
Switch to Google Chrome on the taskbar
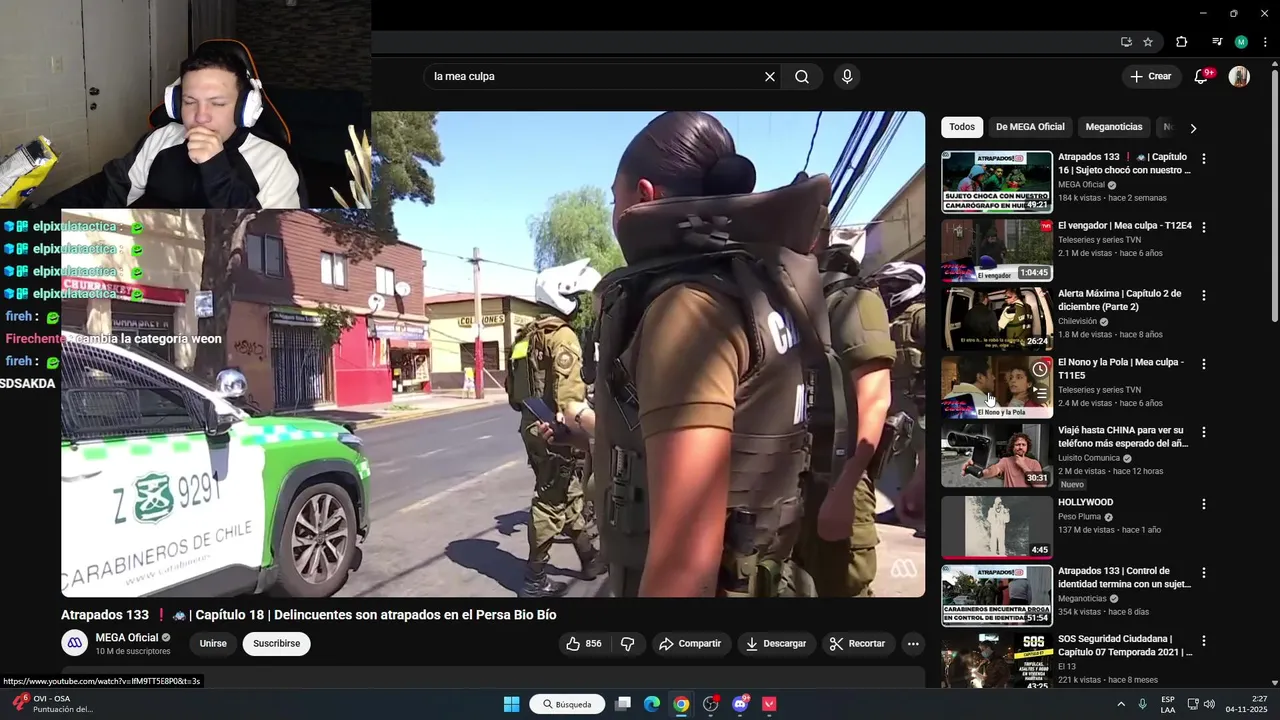click(x=681, y=704)
